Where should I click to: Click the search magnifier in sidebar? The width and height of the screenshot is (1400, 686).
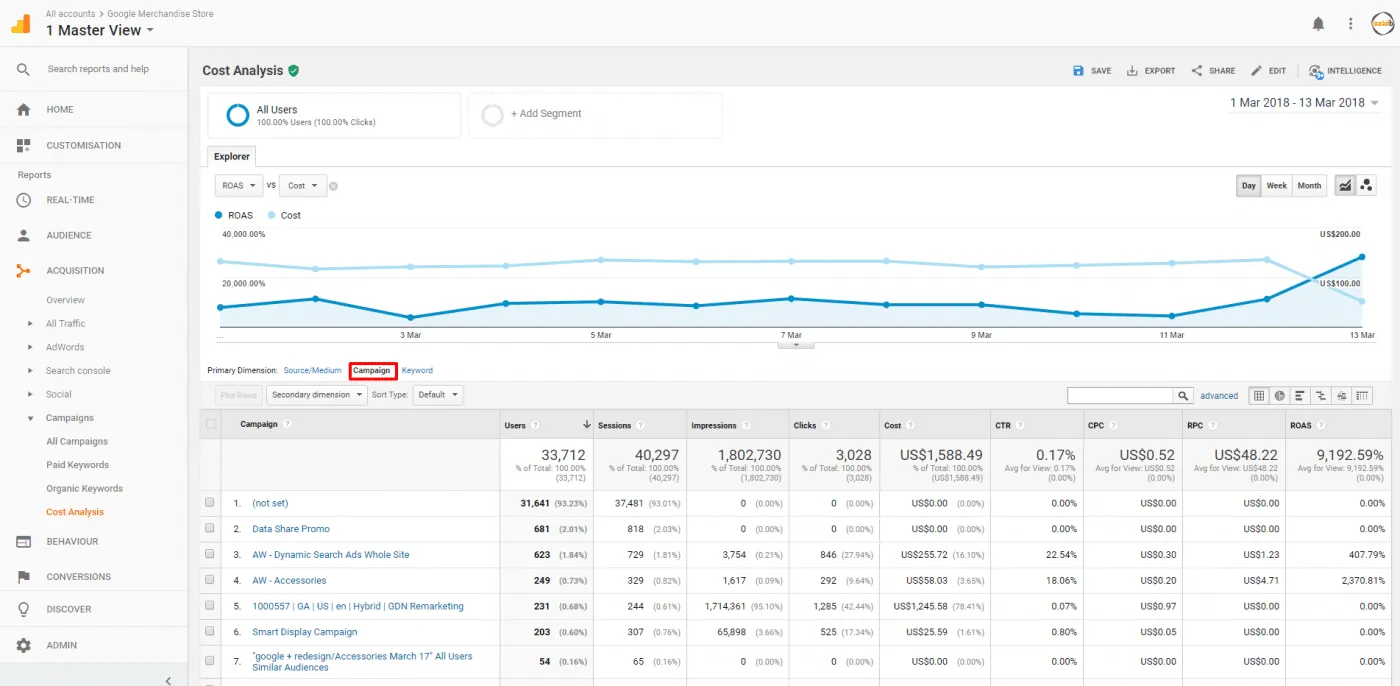[x=23, y=69]
